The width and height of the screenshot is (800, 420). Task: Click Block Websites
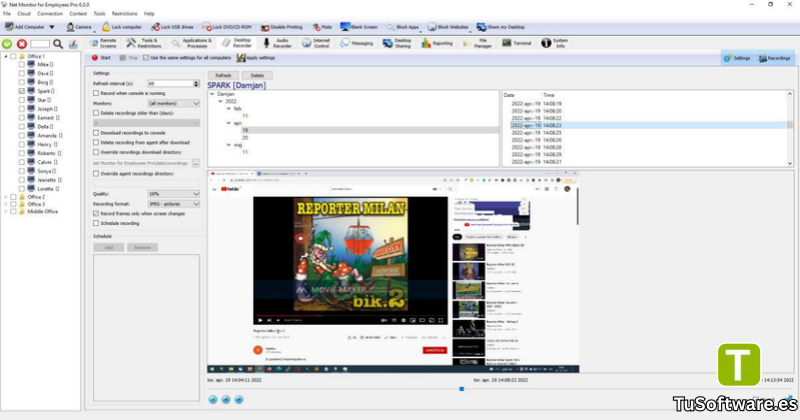pos(448,27)
